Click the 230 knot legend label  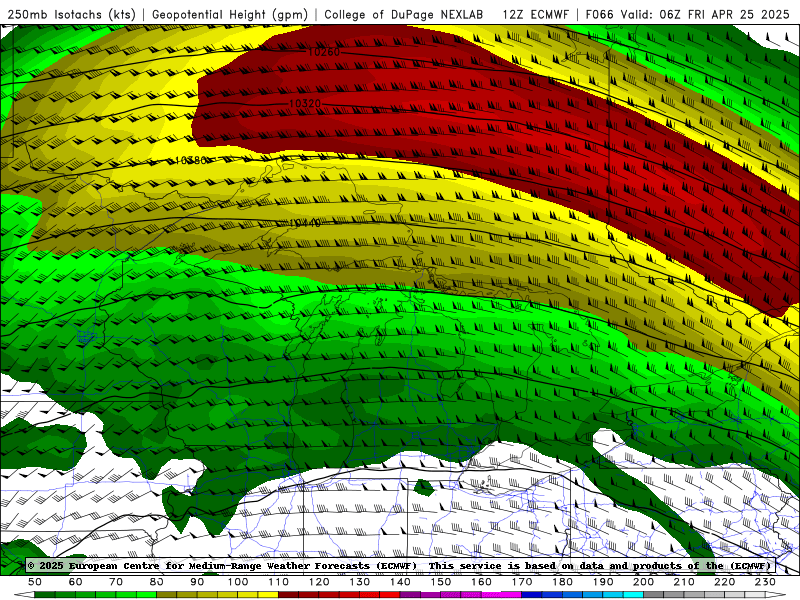click(x=765, y=582)
